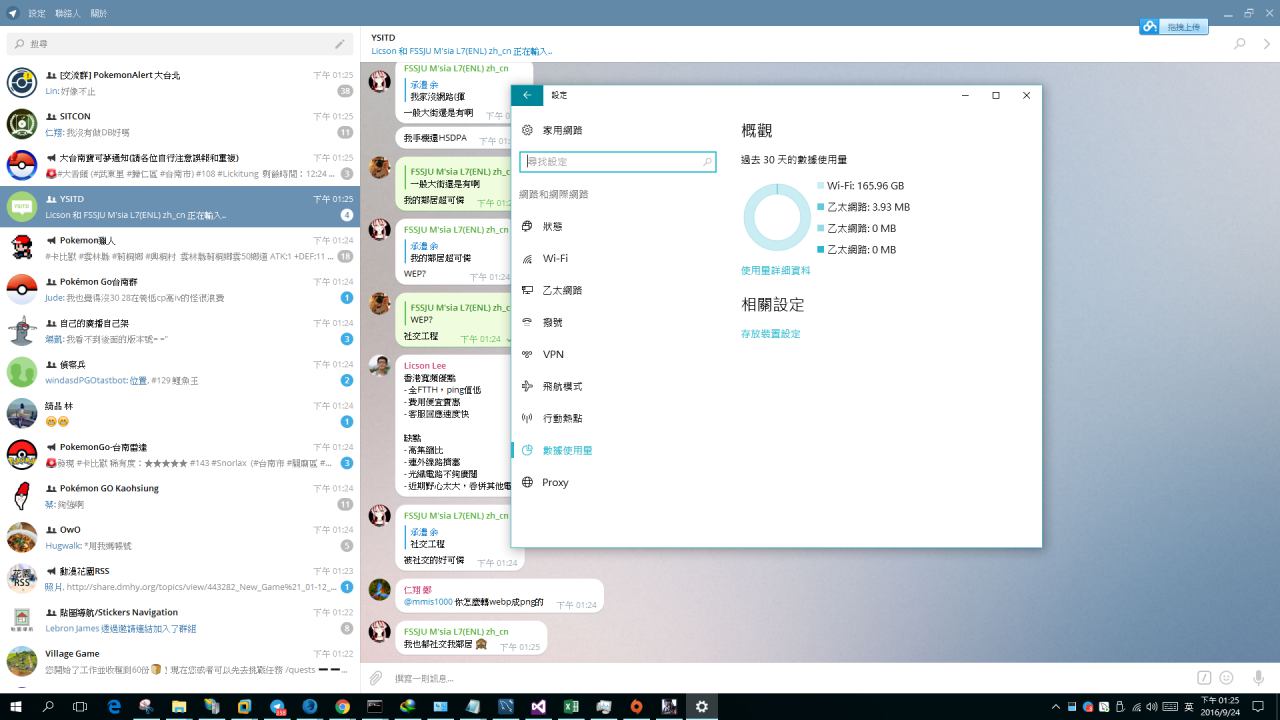Open the 聯絡人 menu

(x=68, y=13)
